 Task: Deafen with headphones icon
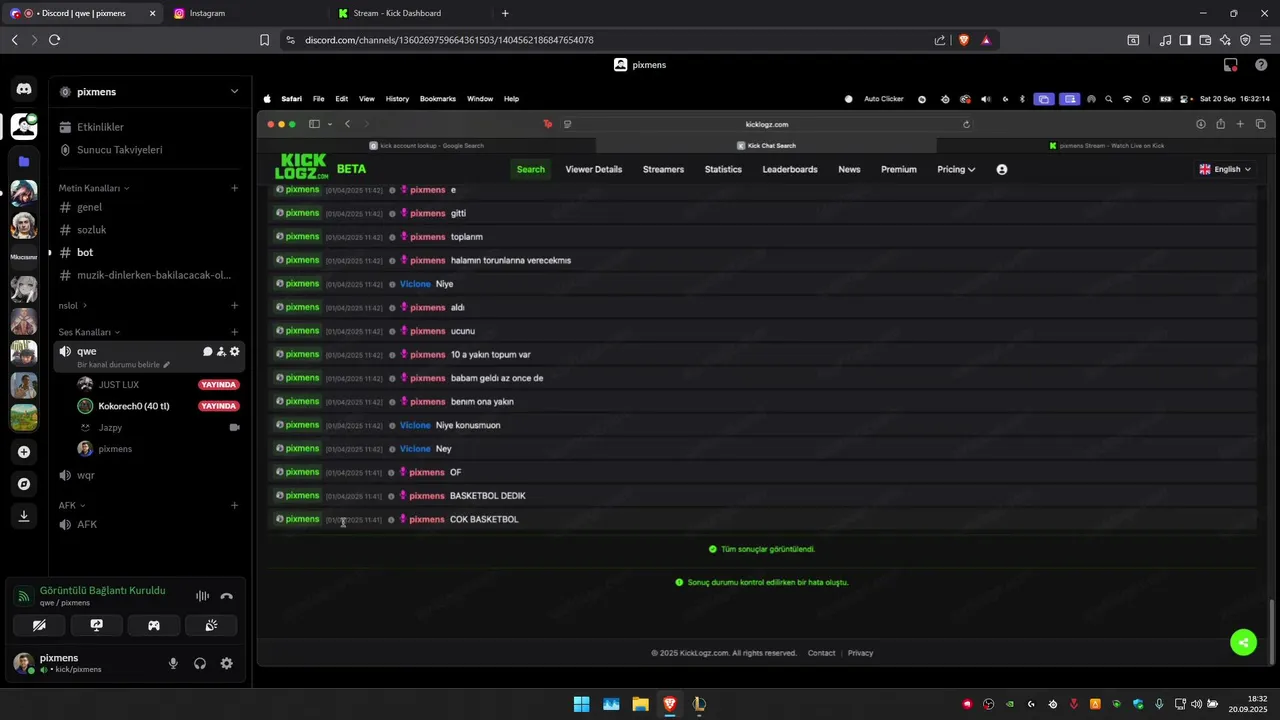tap(200, 663)
